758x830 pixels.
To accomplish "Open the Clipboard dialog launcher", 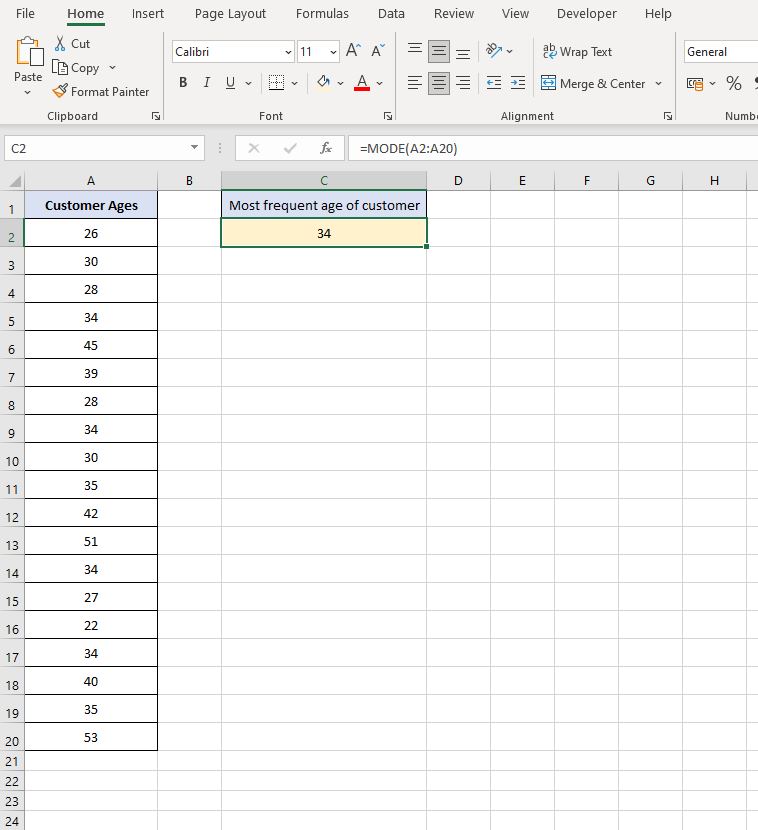I will tap(156, 116).
